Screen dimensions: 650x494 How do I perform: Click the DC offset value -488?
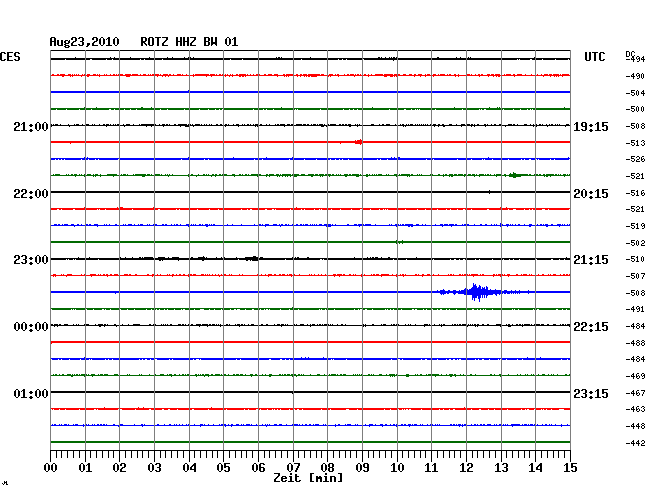635,343
